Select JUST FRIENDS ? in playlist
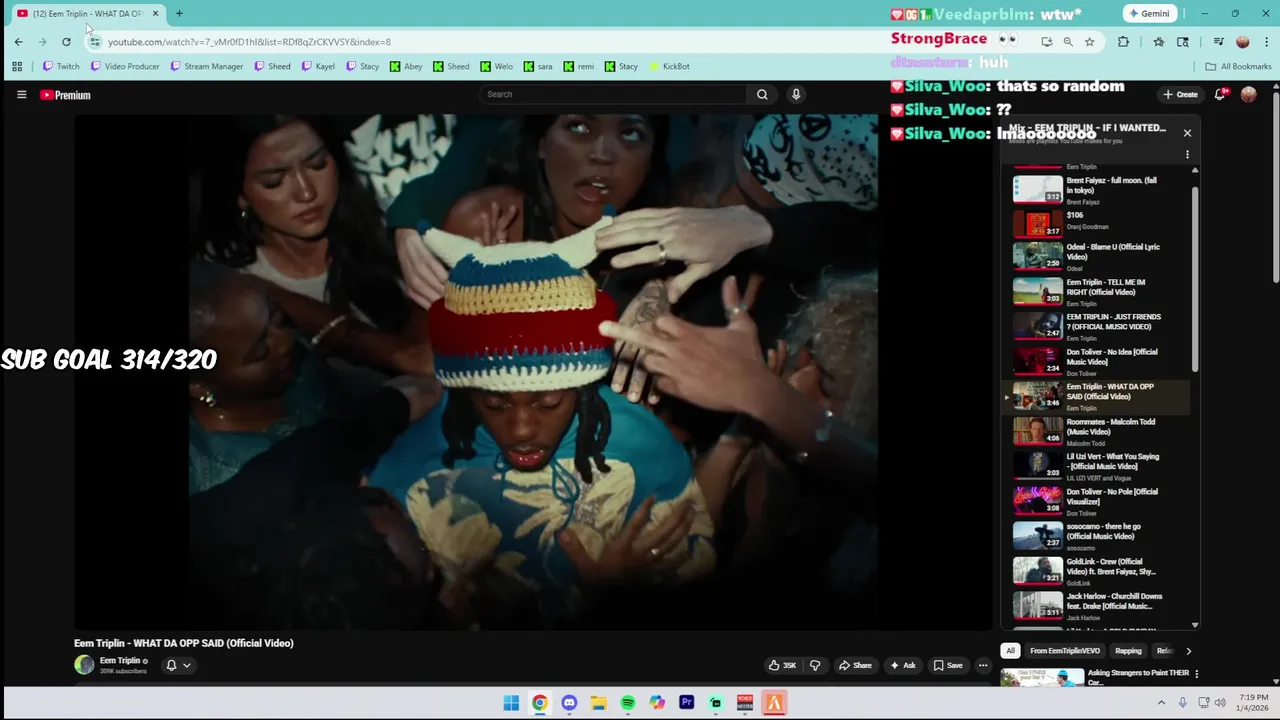The width and height of the screenshot is (1280, 720). coord(1095,326)
